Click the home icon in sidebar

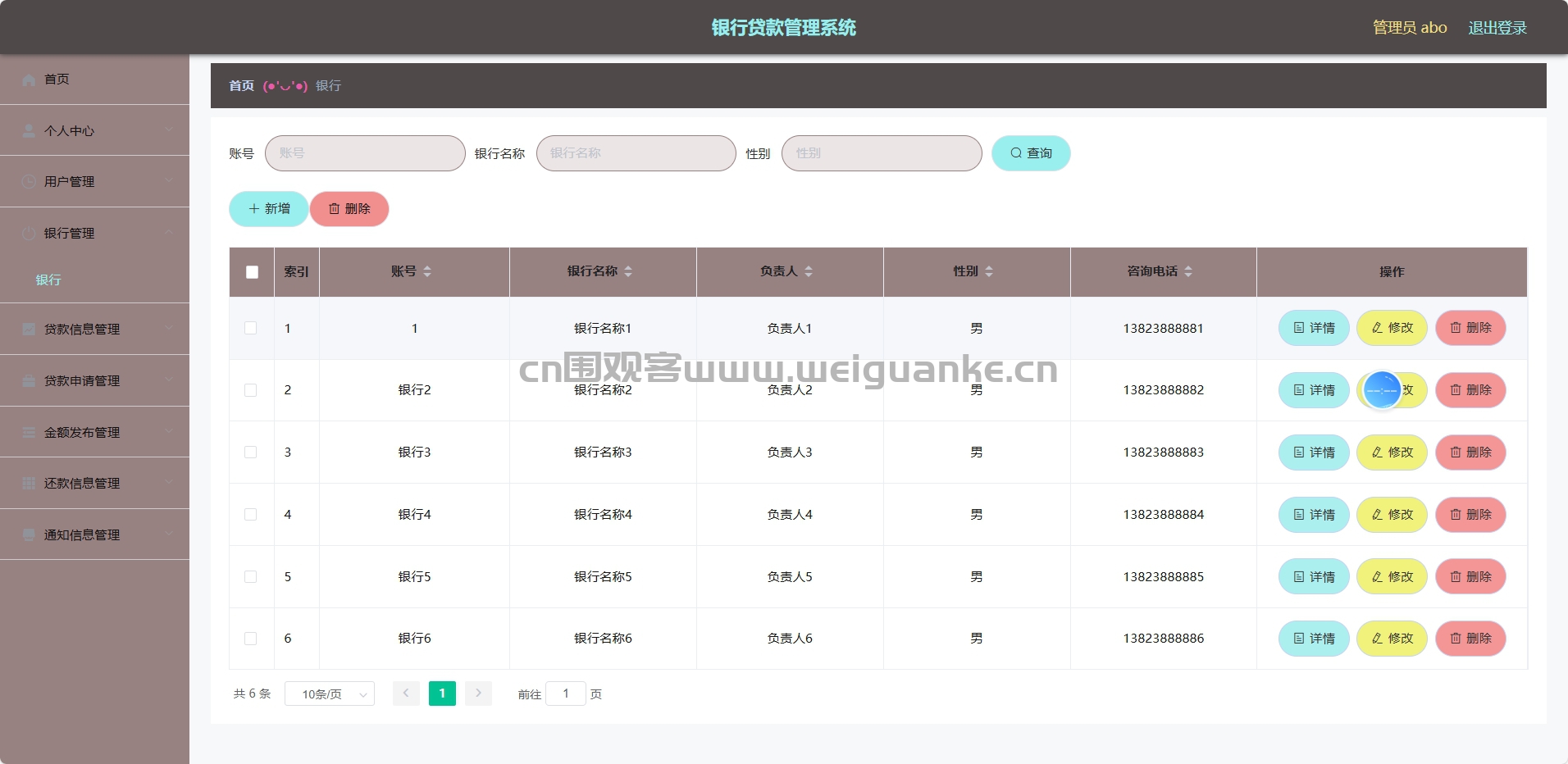click(29, 80)
